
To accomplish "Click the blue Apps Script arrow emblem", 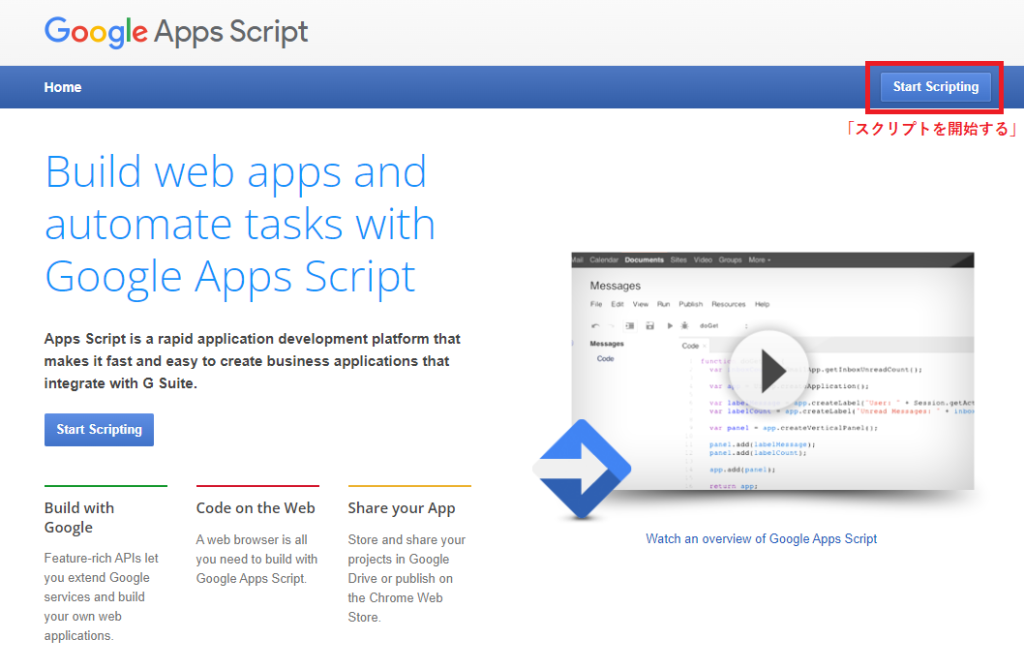I will [x=582, y=469].
